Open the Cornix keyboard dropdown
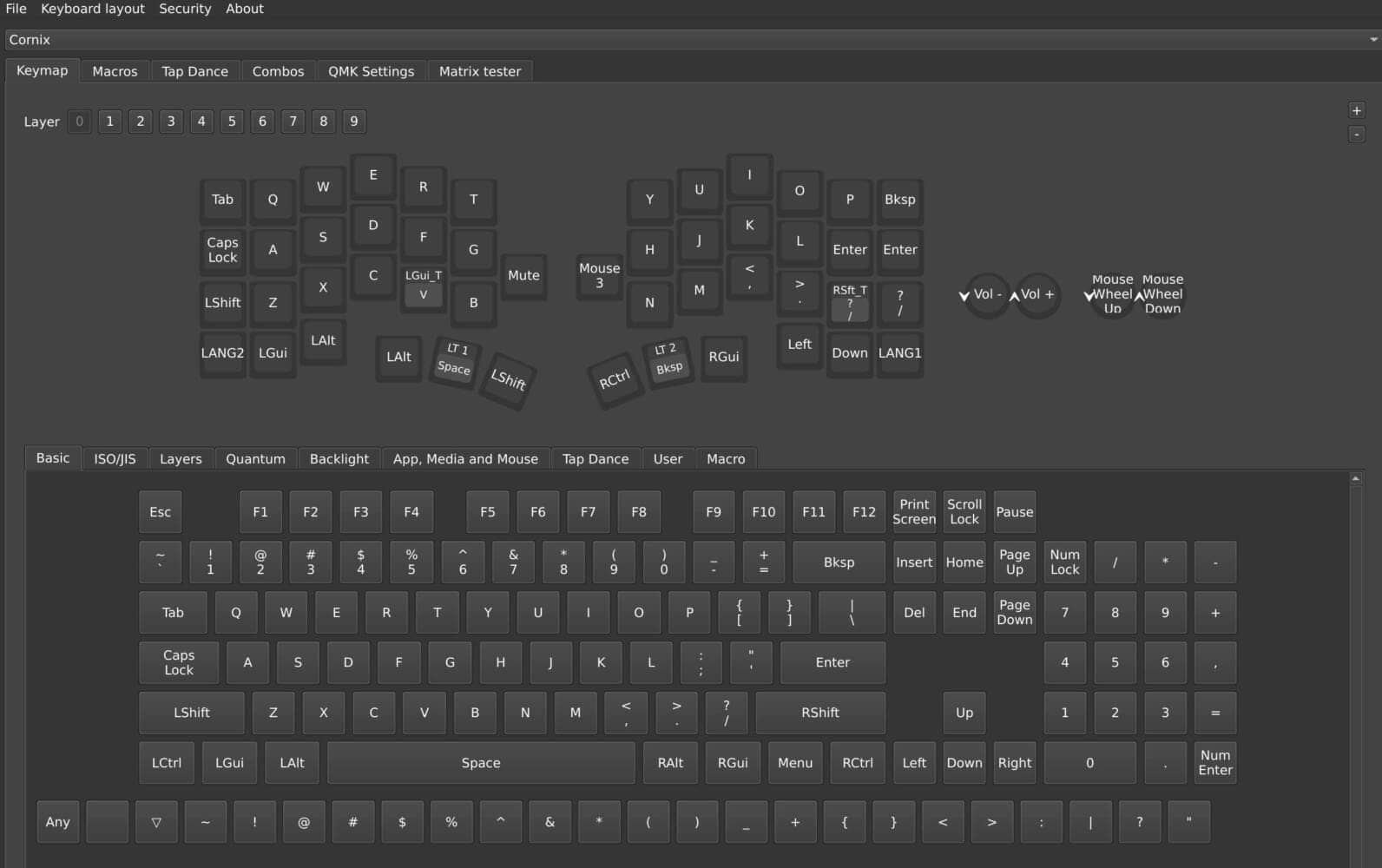Viewport: 1382px width, 868px height. 691,40
